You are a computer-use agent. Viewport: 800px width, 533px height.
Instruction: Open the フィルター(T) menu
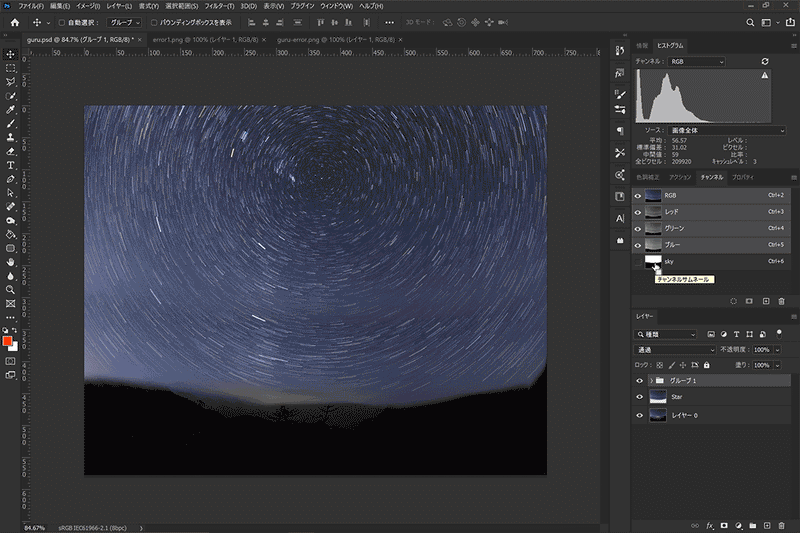coord(220,6)
